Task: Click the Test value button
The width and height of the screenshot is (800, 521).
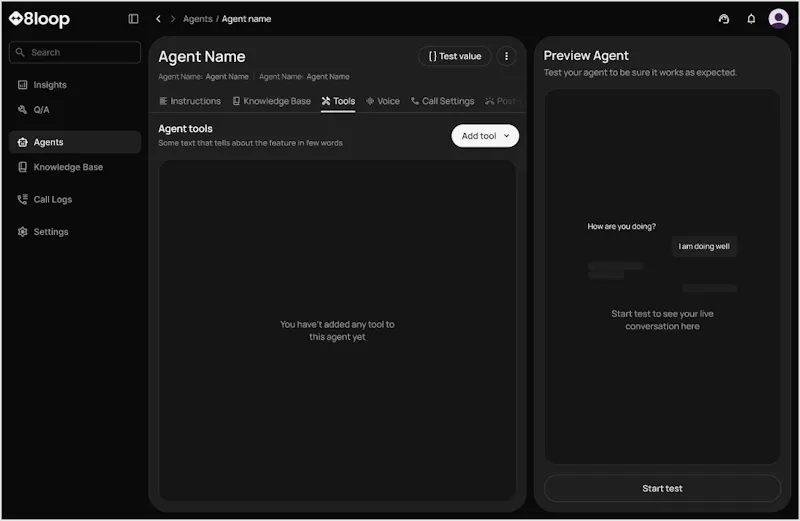Action: point(455,56)
